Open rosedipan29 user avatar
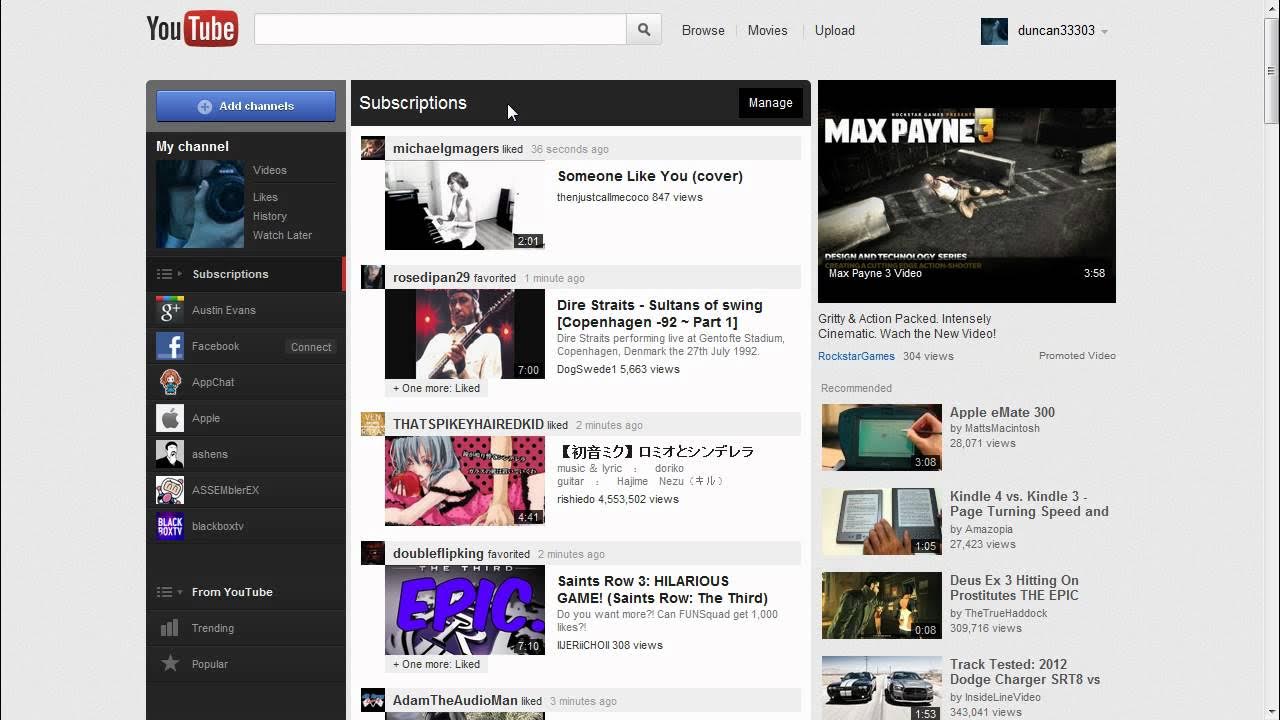This screenshot has height=720, width=1280. 373,277
